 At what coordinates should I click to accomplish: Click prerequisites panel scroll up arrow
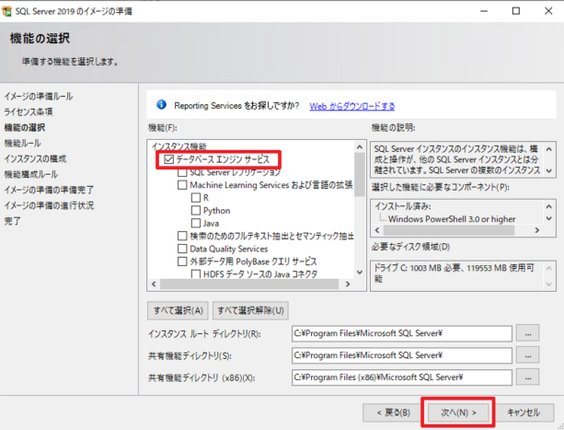[x=549, y=207]
